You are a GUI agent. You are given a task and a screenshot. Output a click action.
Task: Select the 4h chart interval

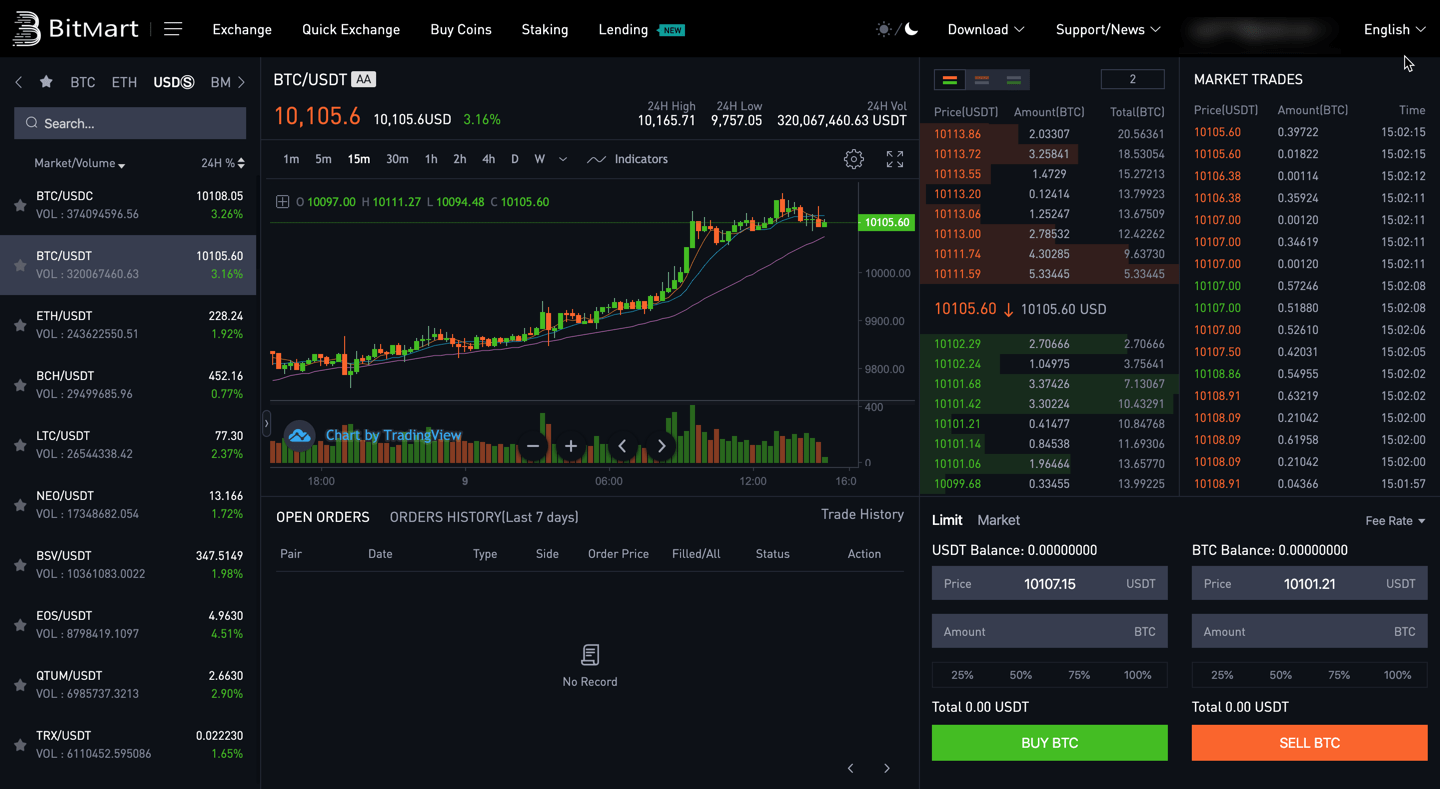tap(488, 159)
